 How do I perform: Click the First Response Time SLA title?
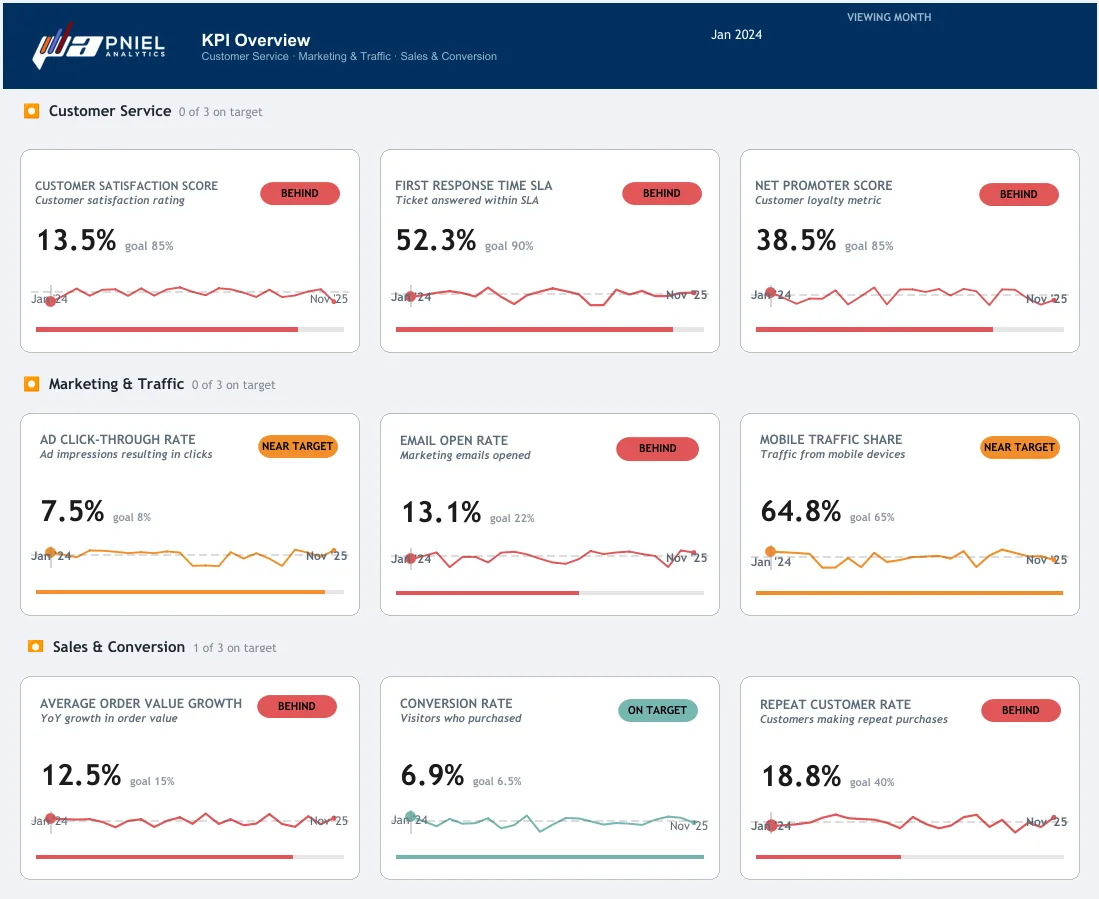[x=474, y=186]
